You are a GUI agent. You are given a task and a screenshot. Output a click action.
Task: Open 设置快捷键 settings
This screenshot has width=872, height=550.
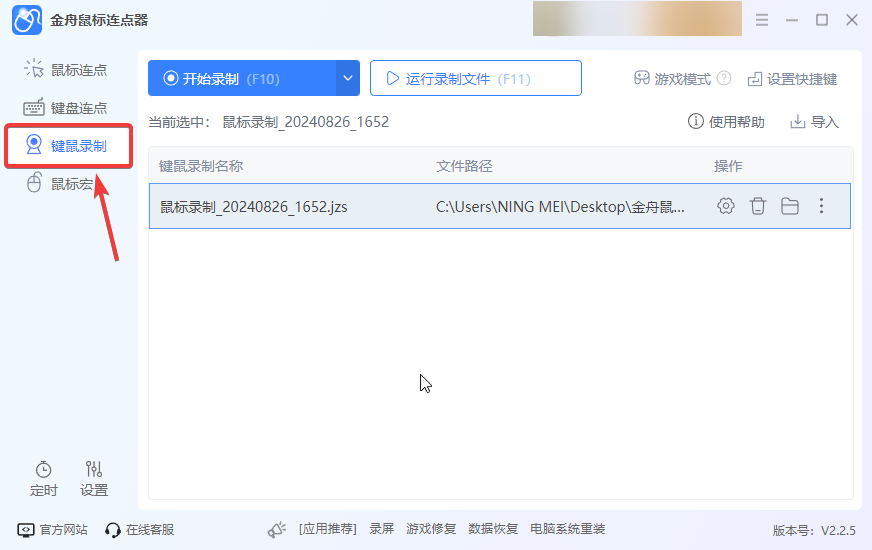(792, 79)
